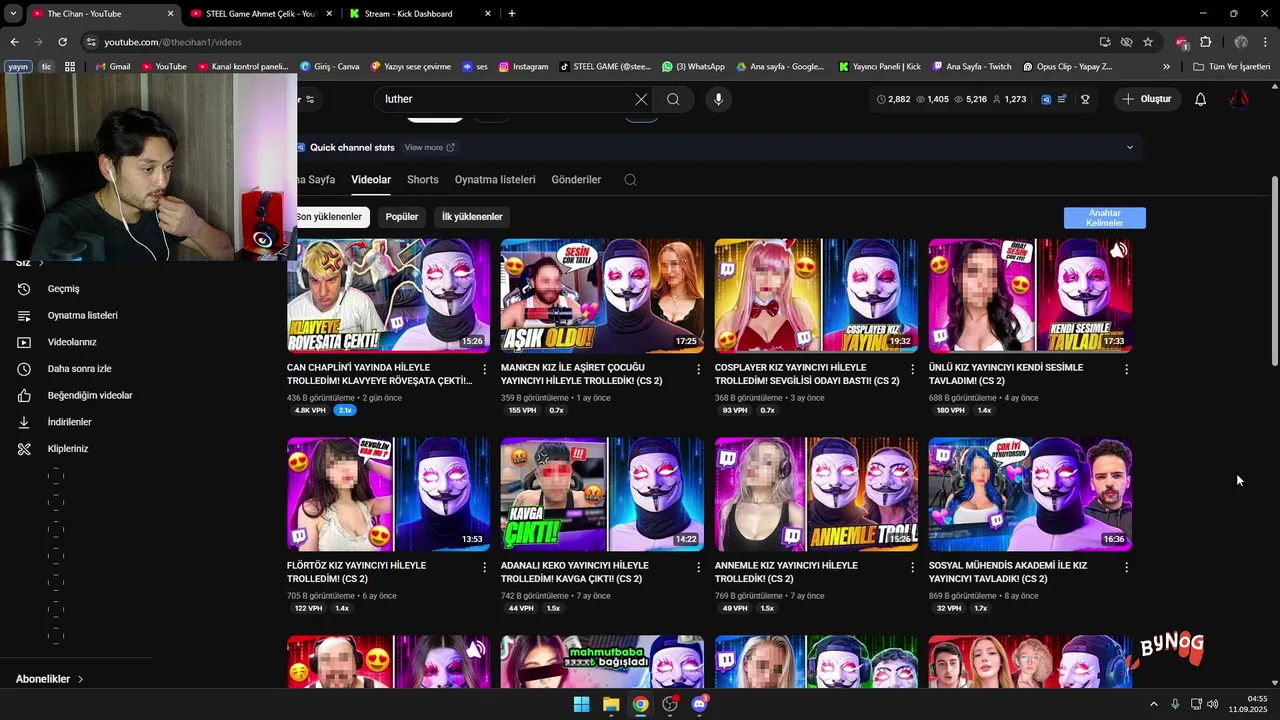Open volume control in system tray
1280x720 pixels.
1212,704
